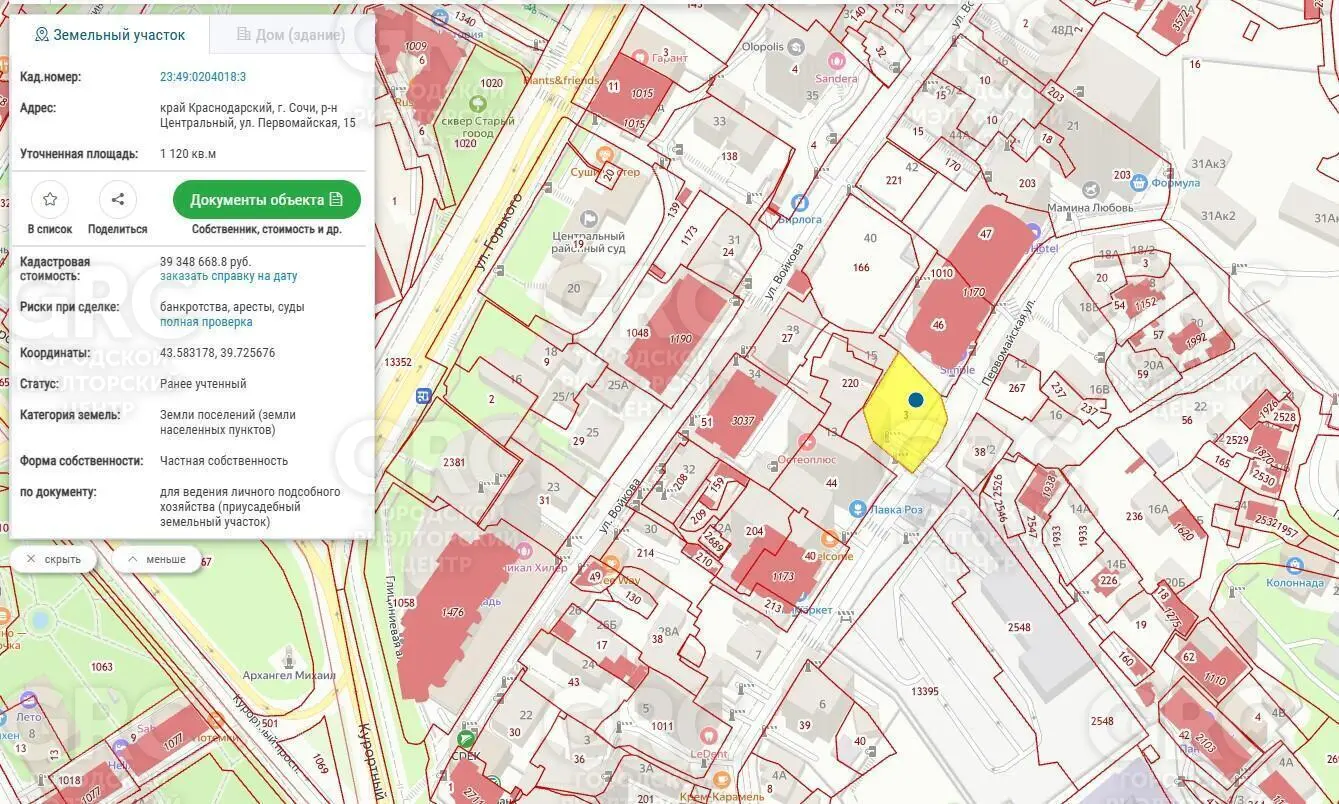
Task: Click the Центральный районный суд flag icon
Action: click(x=589, y=219)
